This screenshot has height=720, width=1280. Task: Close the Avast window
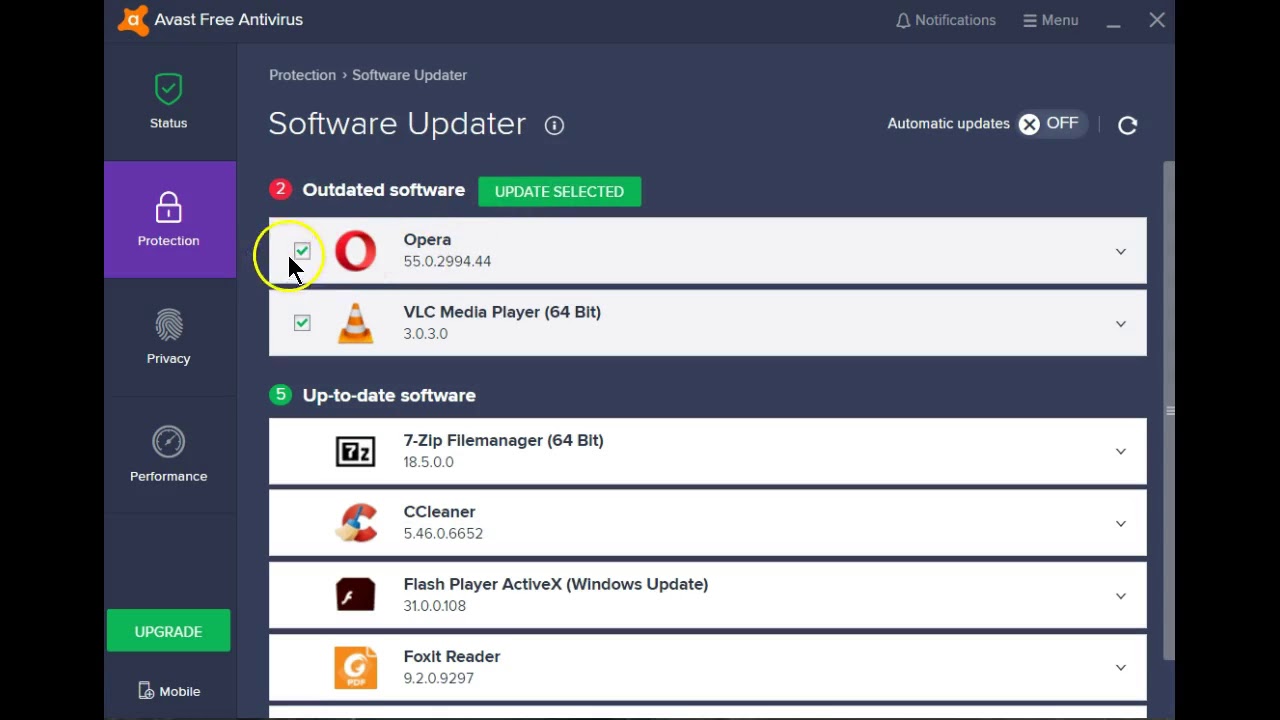coord(1157,20)
